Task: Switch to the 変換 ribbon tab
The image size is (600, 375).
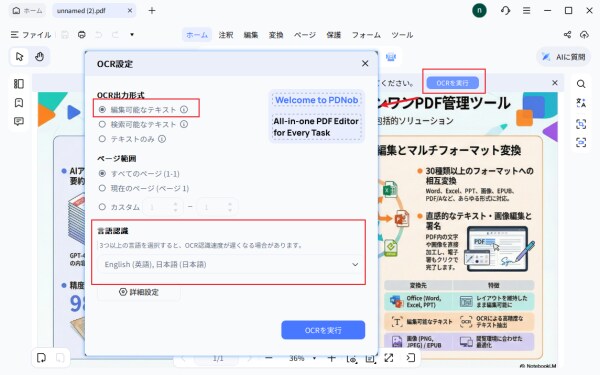Action: click(276, 35)
